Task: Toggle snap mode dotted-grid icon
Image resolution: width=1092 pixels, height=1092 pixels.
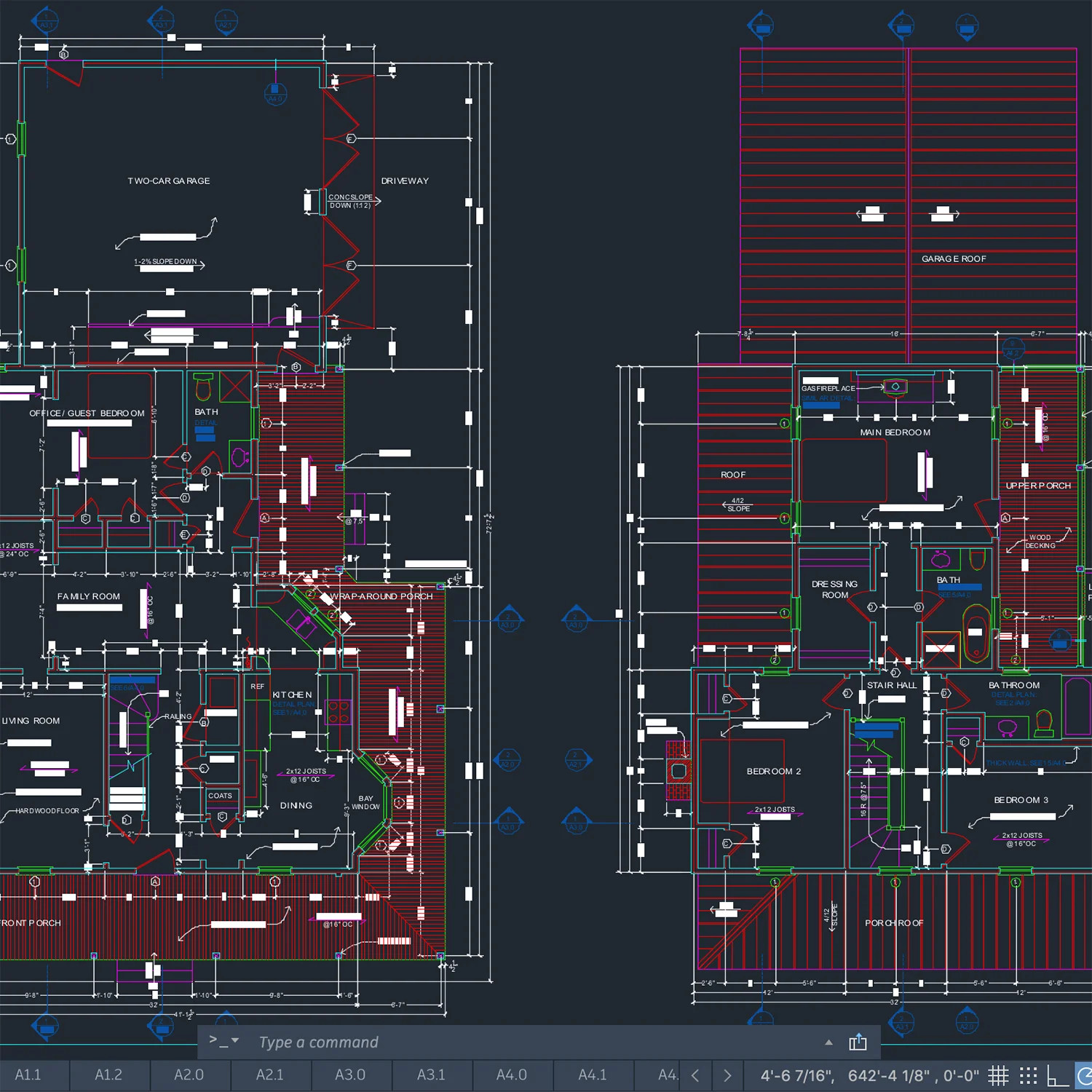Action: click(1028, 1075)
